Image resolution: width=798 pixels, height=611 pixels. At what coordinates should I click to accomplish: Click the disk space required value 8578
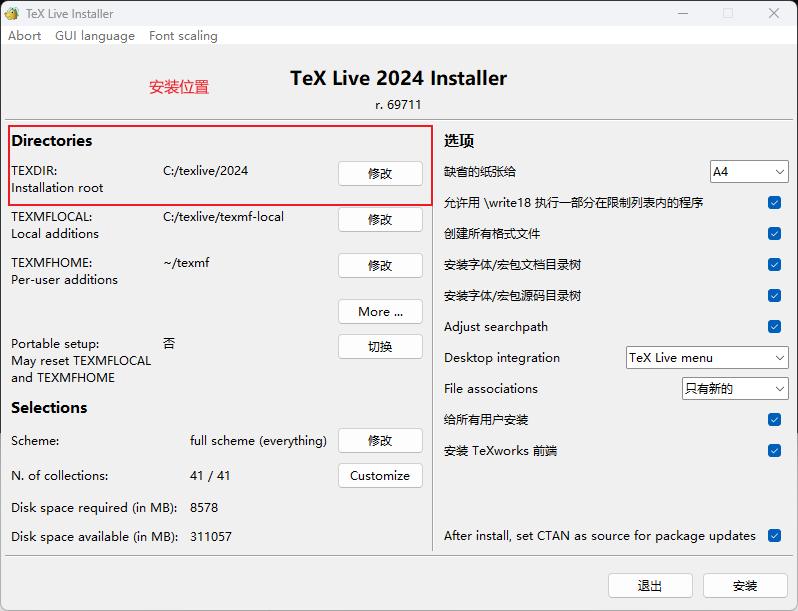point(204,508)
